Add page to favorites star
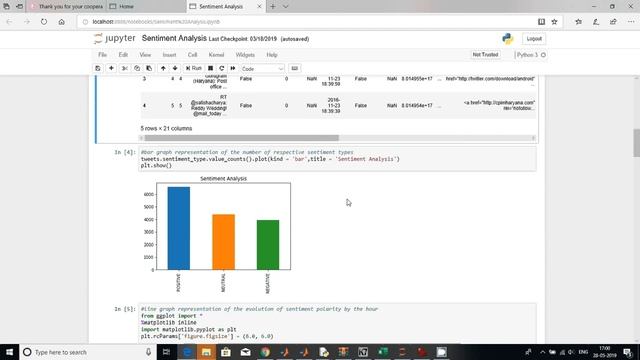This screenshot has height=360, width=640. [x=554, y=22]
